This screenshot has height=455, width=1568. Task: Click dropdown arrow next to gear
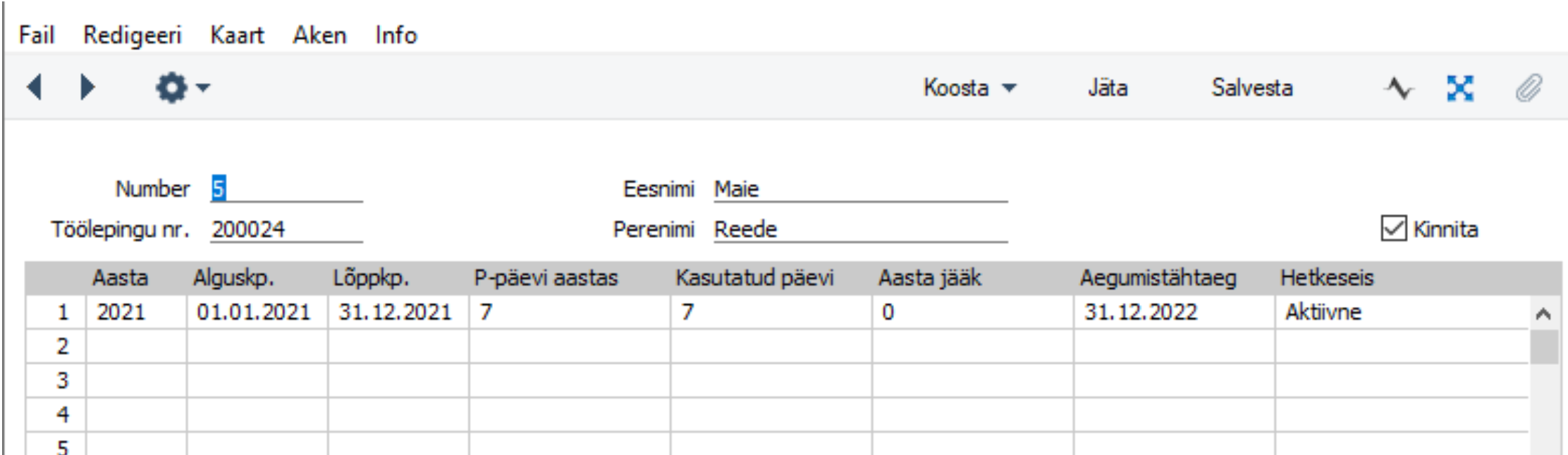tap(203, 88)
